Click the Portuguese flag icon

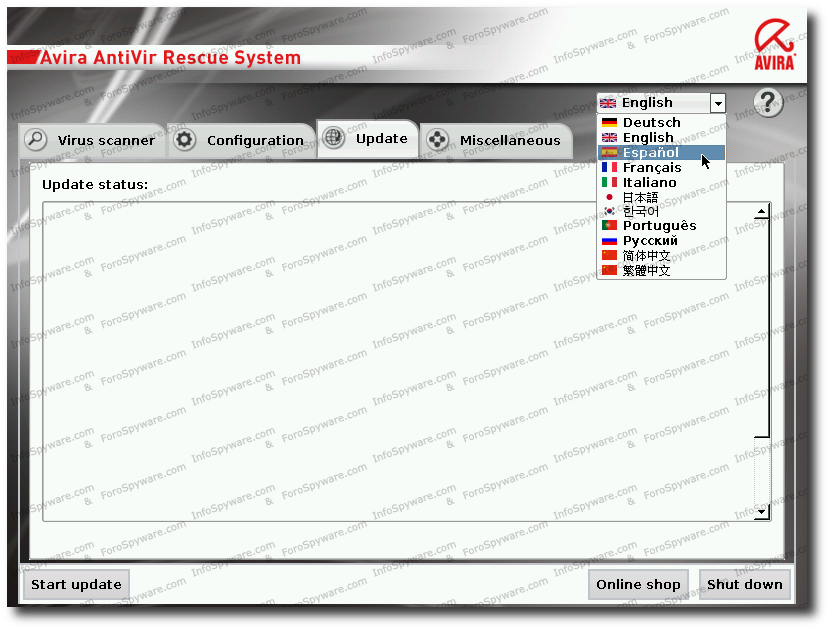(x=609, y=226)
